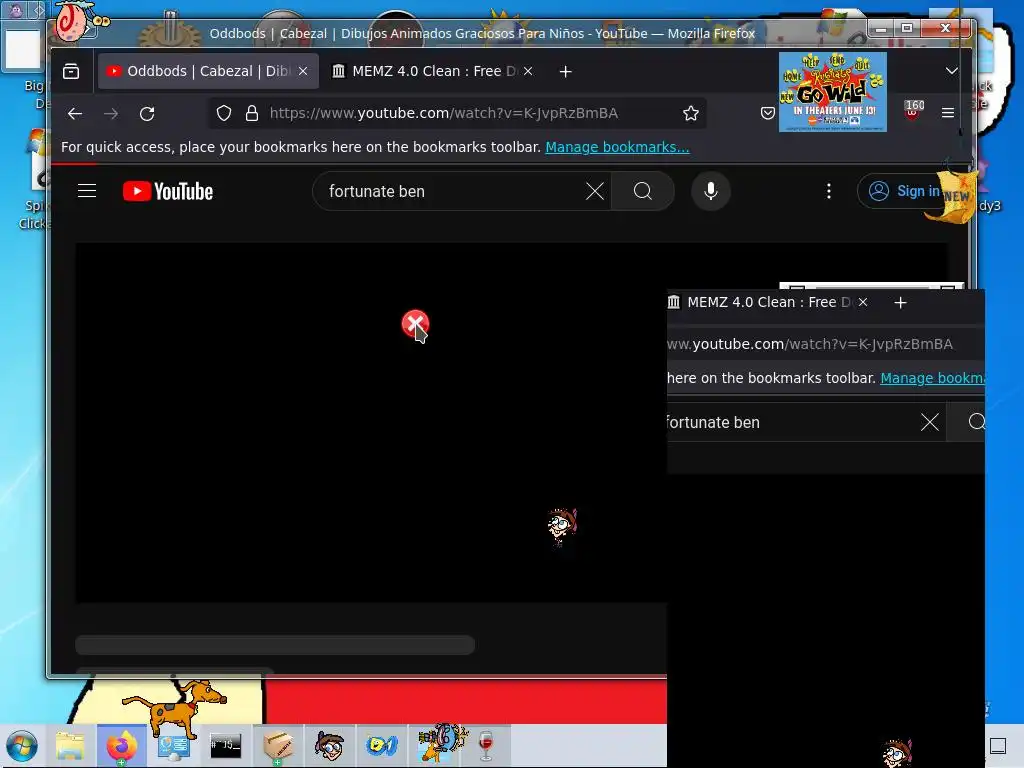This screenshot has width=1024, height=768.
Task: Focus the address bar with the full https://www.youtube.com URL
Action: point(444,114)
